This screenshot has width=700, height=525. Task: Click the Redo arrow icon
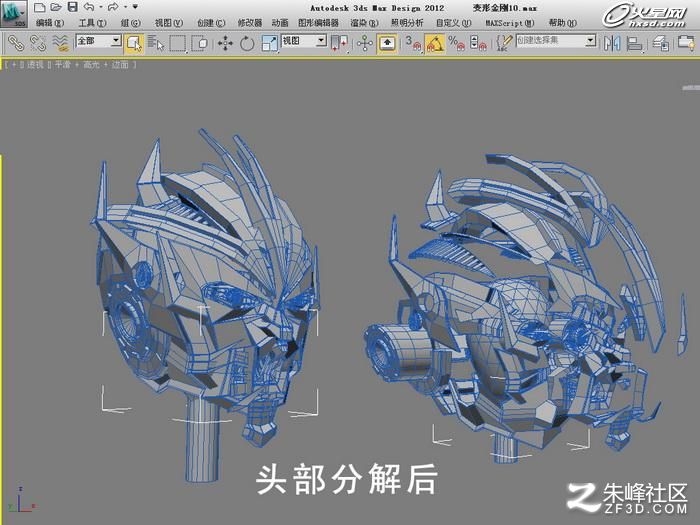coord(113,7)
